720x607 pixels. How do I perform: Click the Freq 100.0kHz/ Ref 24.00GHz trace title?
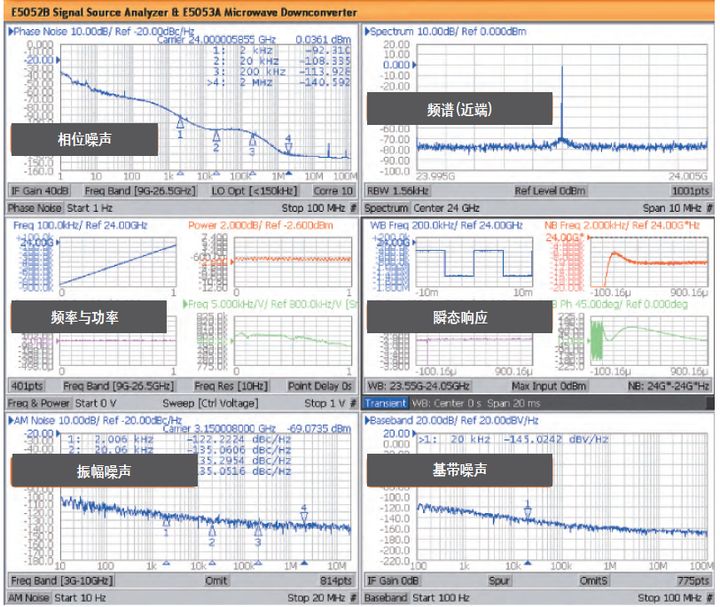(x=80, y=225)
